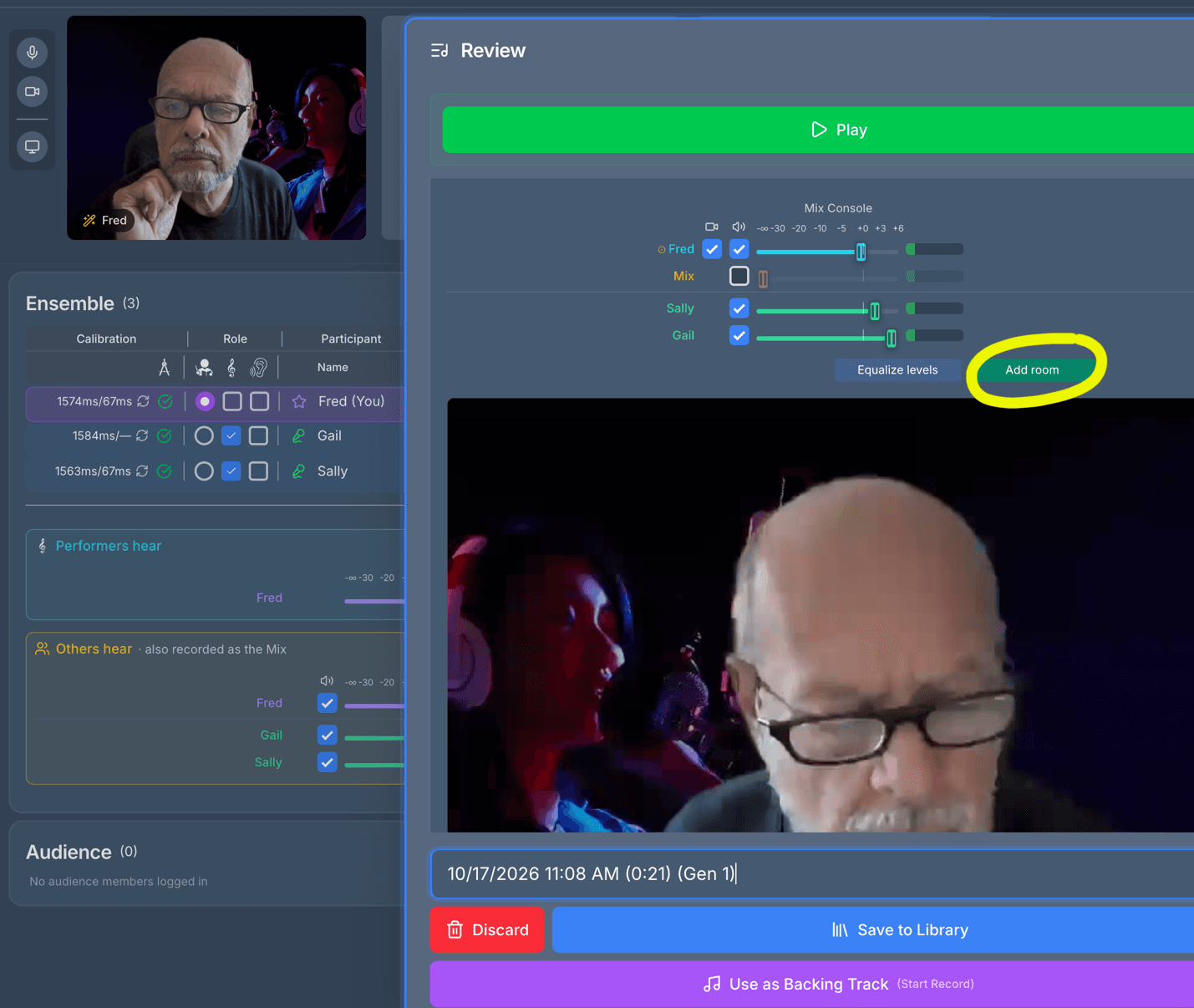
Task: Click Fred's level slider in Mix Console
Action: pyautogui.click(x=827, y=251)
